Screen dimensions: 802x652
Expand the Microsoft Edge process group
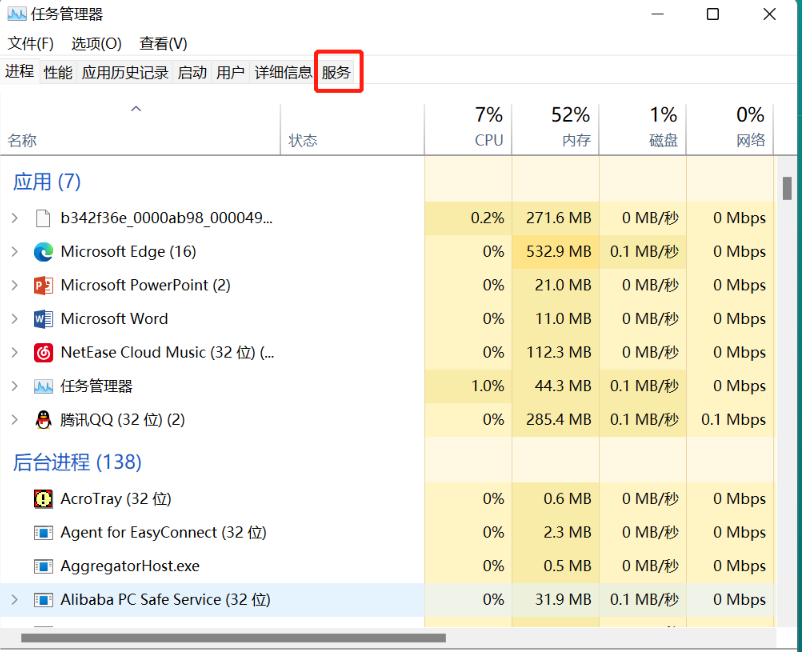pos(16,251)
